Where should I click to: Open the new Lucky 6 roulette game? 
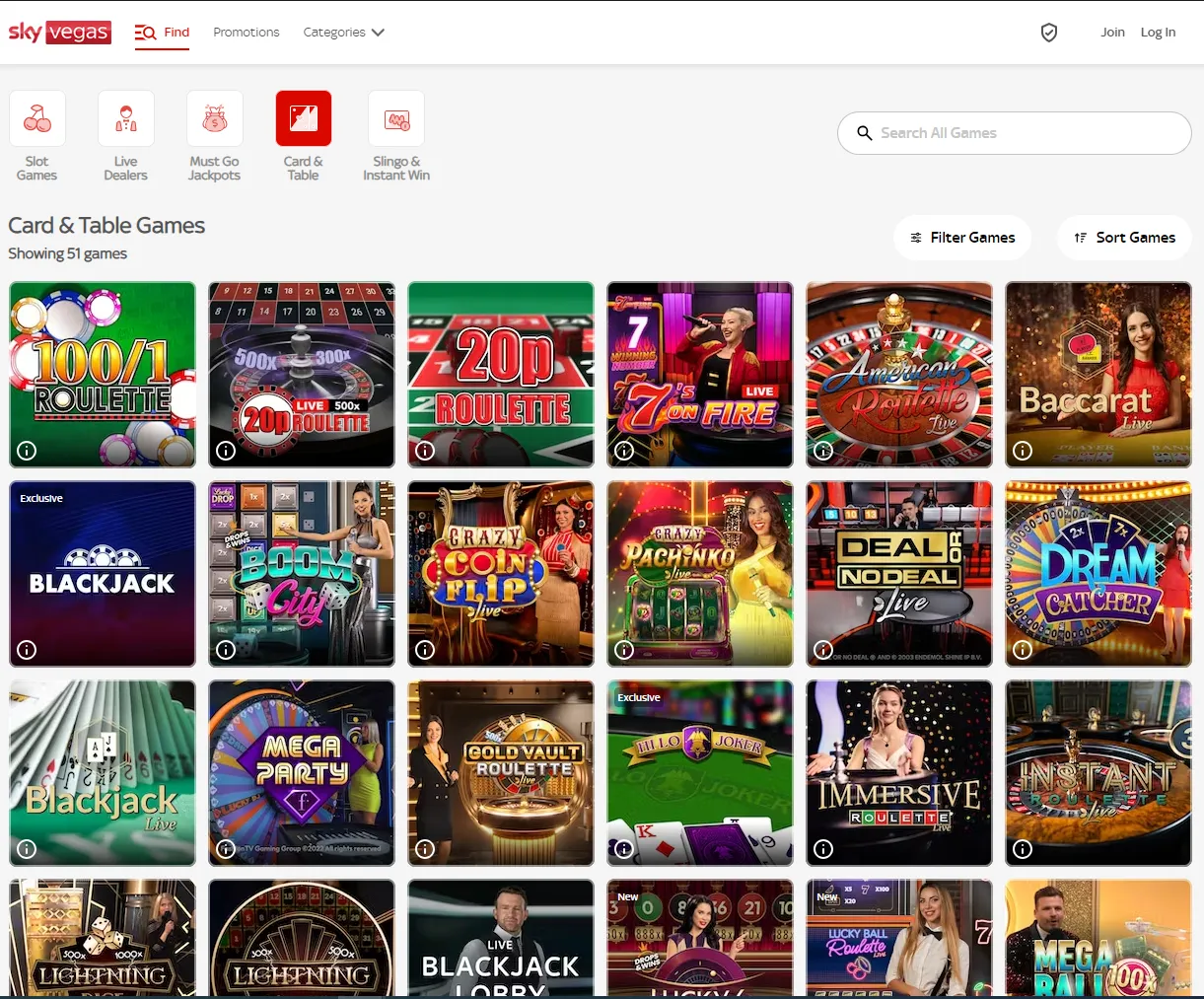click(x=700, y=938)
